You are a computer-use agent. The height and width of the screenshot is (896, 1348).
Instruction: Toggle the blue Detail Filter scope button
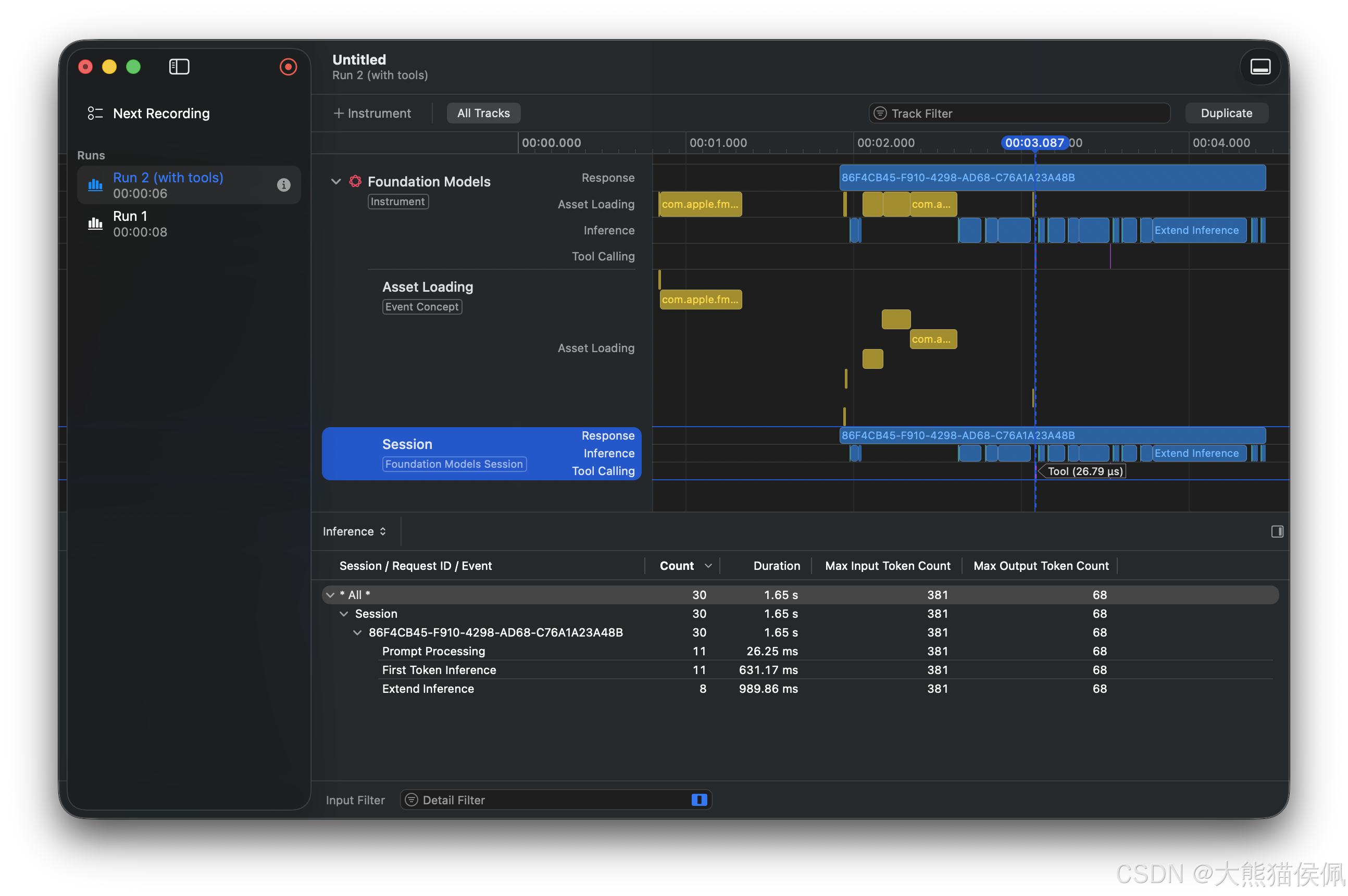[x=698, y=800]
